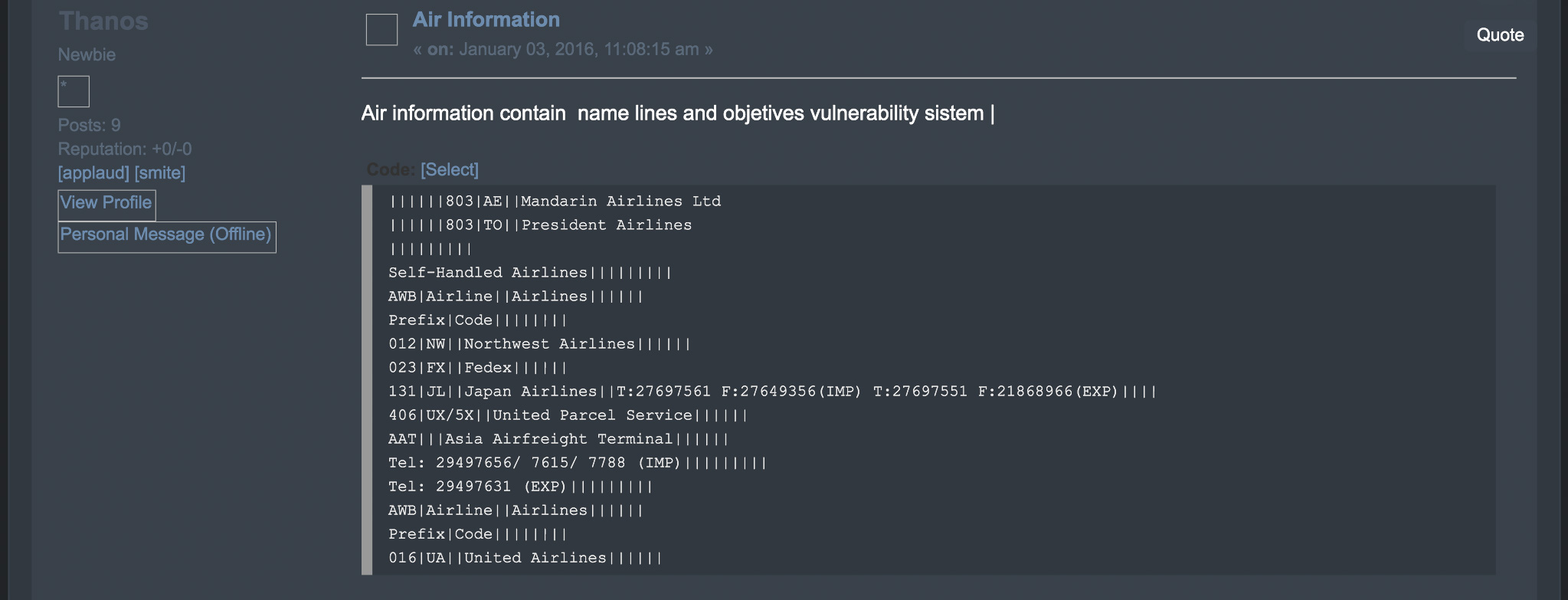Click the 'Tel: 29497631 (EXP)' line
This screenshot has width=1568, height=600.
(521, 487)
